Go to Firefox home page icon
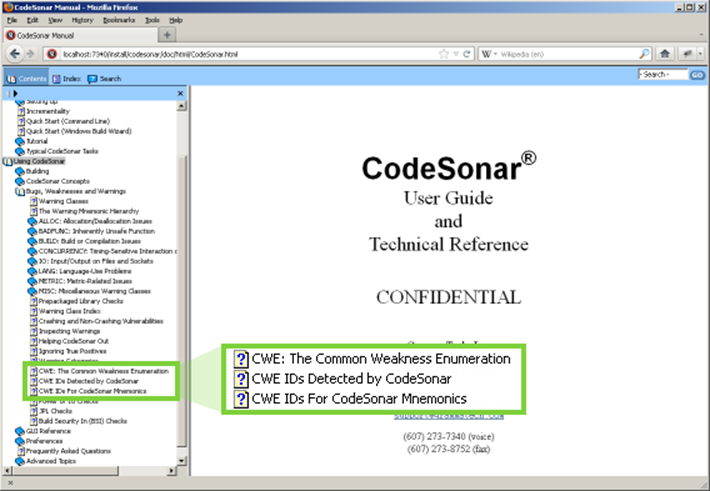The image size is (710, 491). click(665, 54)
